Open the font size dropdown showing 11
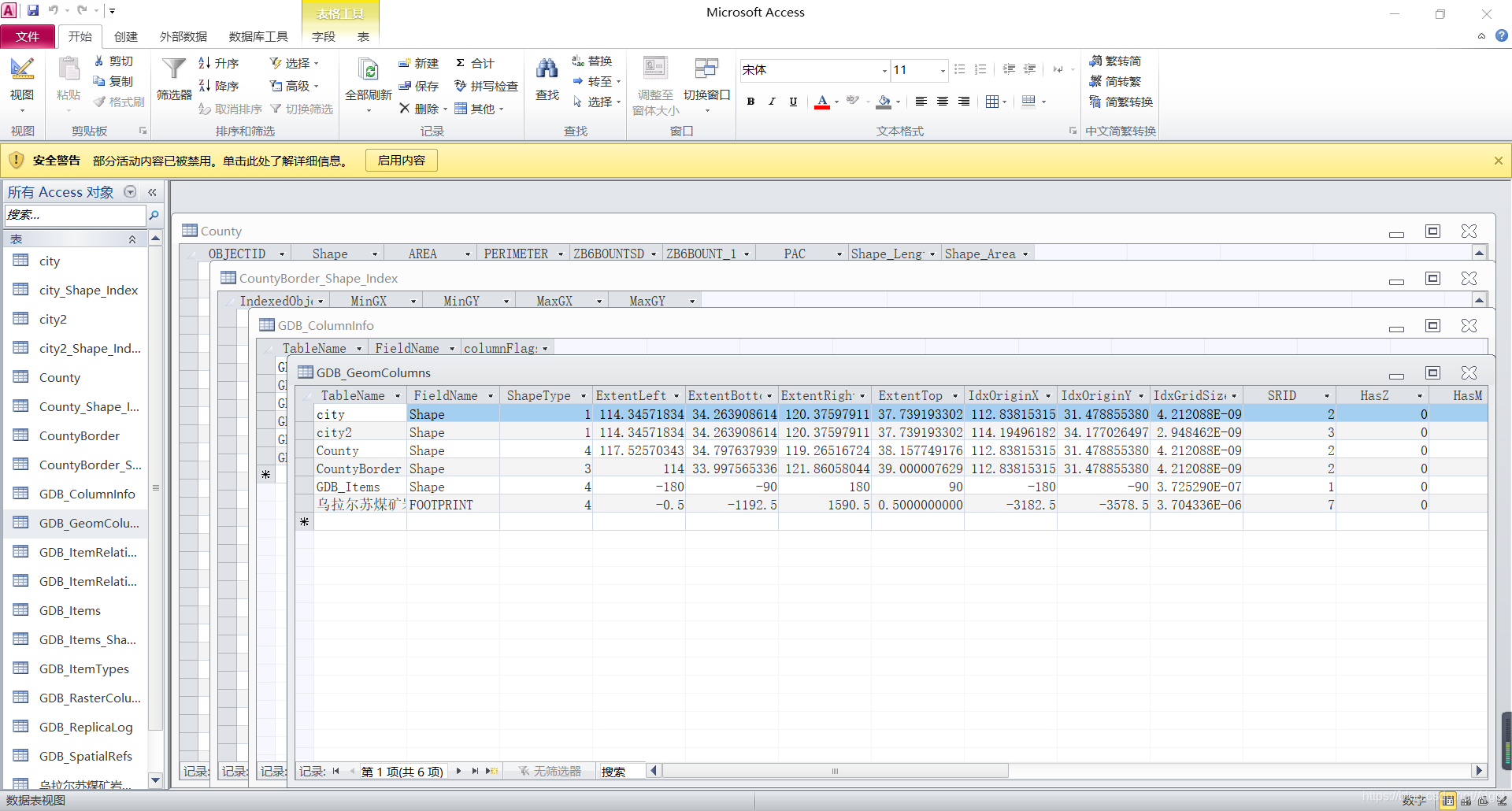Image resolution: width=1512 pixels, height=811 pixels. (x=943, y=71)
